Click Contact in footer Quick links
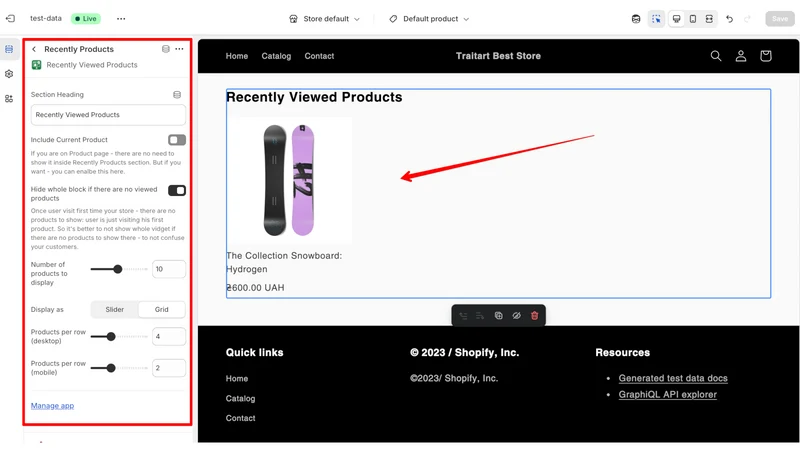The width and height of the screenshot is (800, 450). click(240, 418)
